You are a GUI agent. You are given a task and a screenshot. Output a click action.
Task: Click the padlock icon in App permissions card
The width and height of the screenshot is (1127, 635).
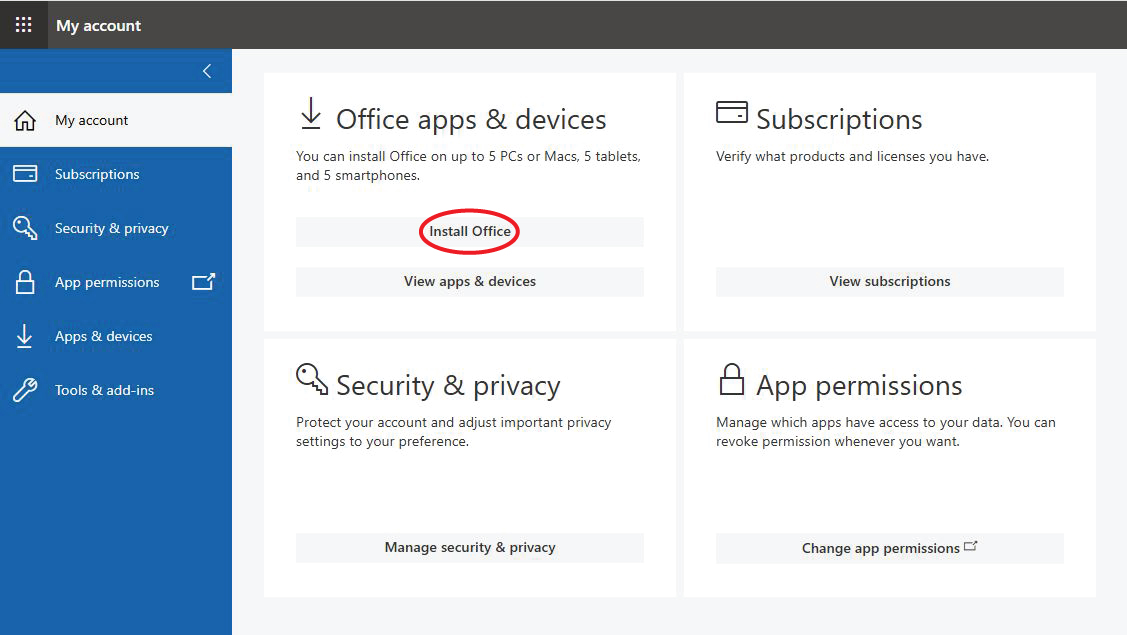[732, 380]
